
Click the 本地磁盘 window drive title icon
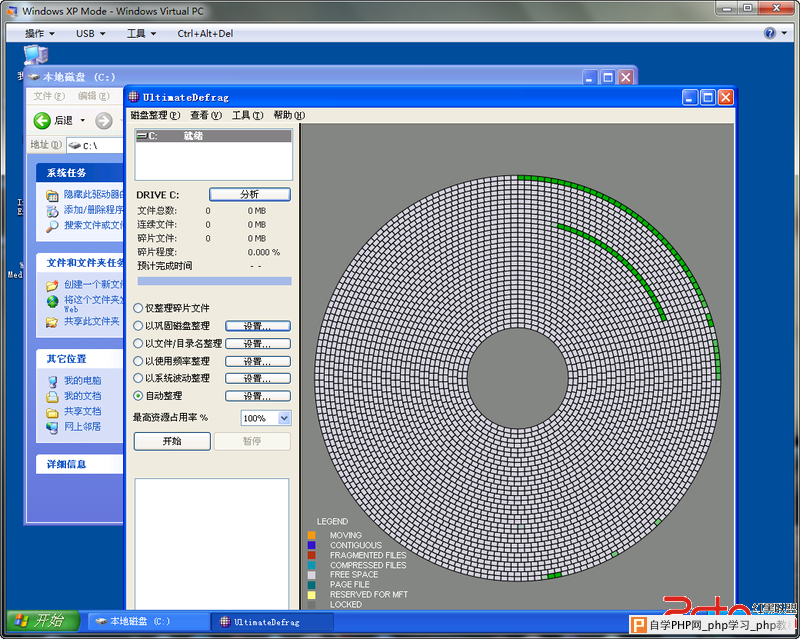click(34, 77)
